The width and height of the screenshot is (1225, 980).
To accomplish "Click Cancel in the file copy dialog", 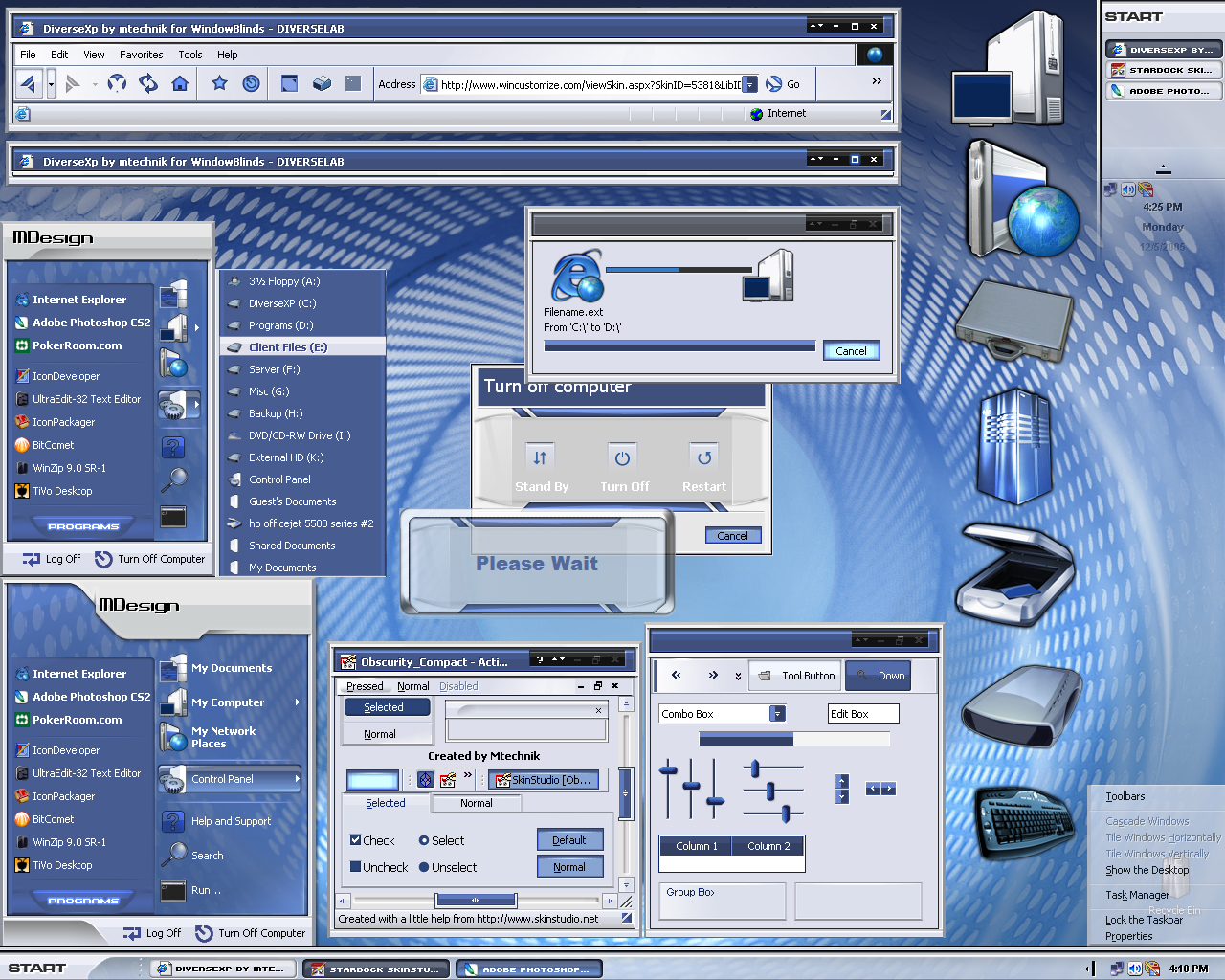I will pos(851,351).
